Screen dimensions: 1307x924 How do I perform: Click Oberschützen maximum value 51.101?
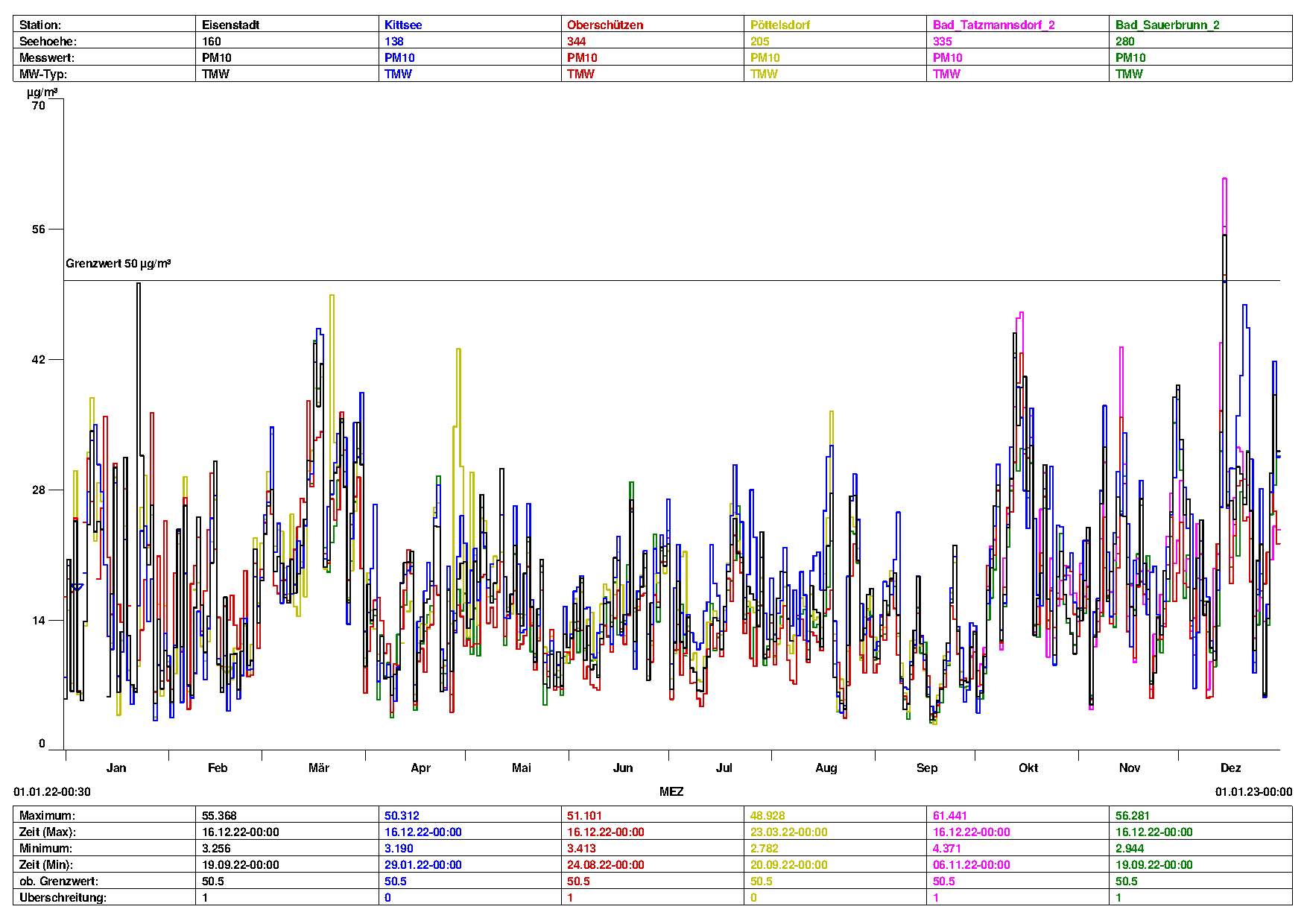584,815
